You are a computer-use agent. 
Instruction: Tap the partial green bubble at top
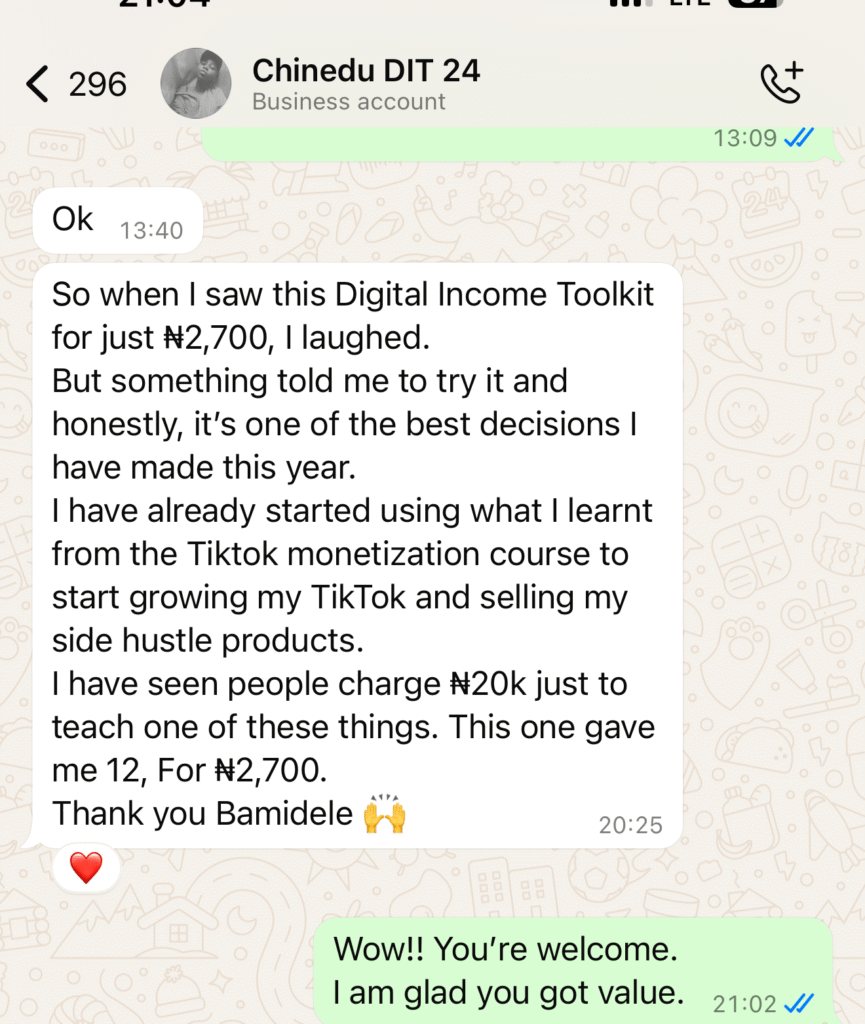(521, 144)
